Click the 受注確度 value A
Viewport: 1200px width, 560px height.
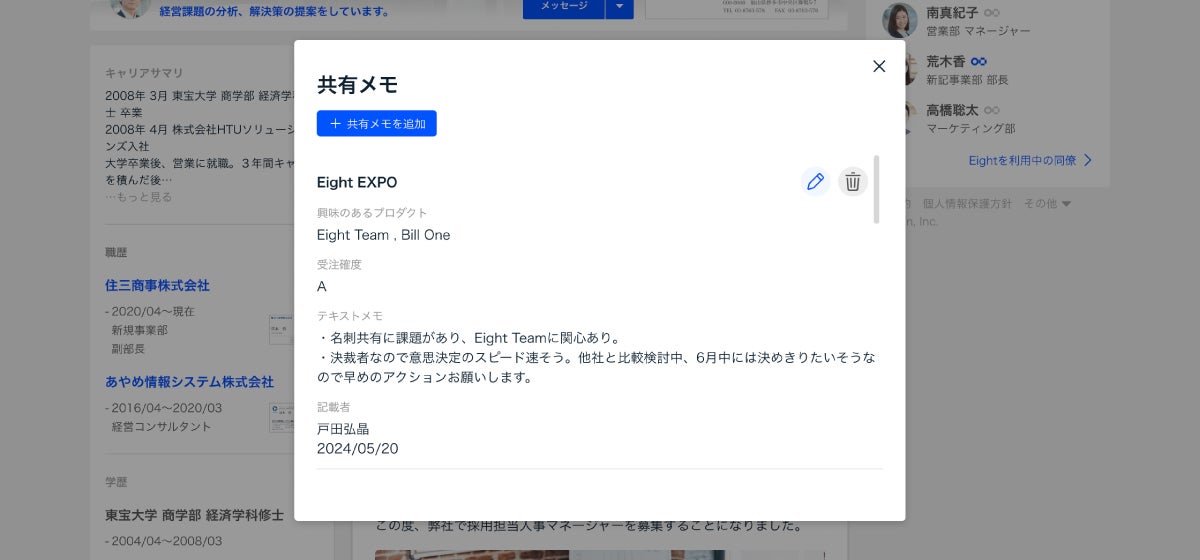pyautogui.click(x=322, y=286)
